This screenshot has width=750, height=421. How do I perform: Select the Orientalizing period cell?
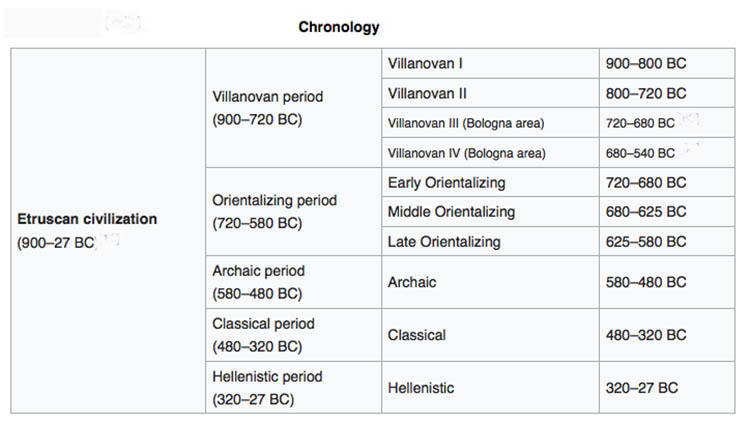point(274,211)
